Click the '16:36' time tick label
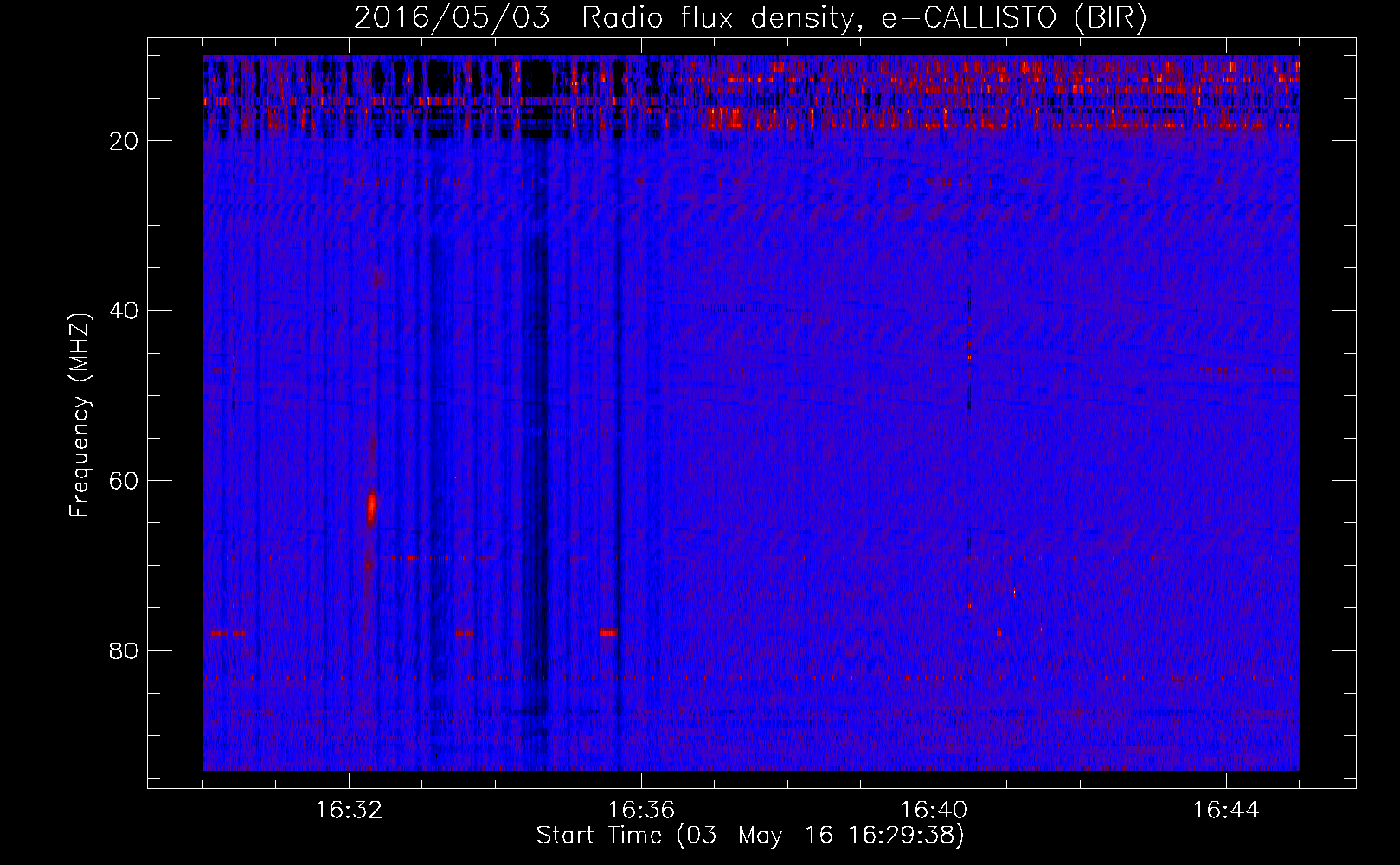This screenshot has width=1400, height=865. (x=641, y=811)
